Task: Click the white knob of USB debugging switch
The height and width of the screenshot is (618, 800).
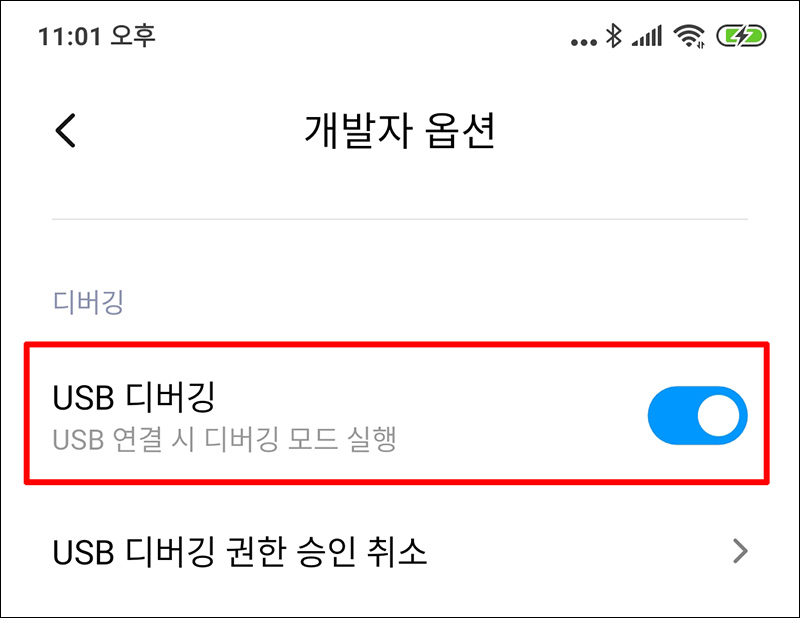Action: [x=718, y=415]
